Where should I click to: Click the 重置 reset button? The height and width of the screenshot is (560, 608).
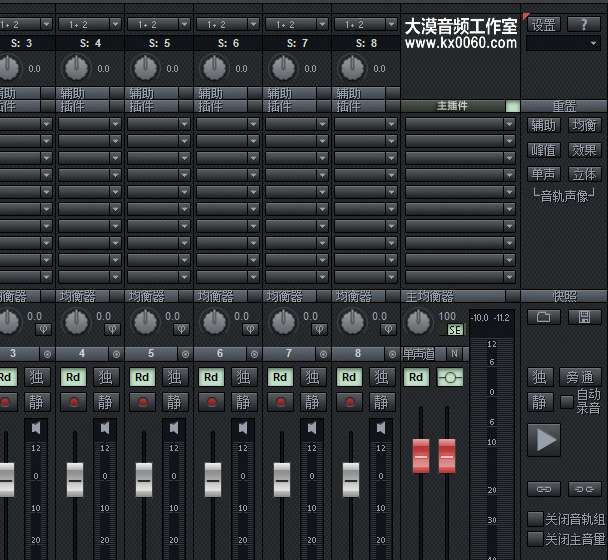[x=564, y=106]
